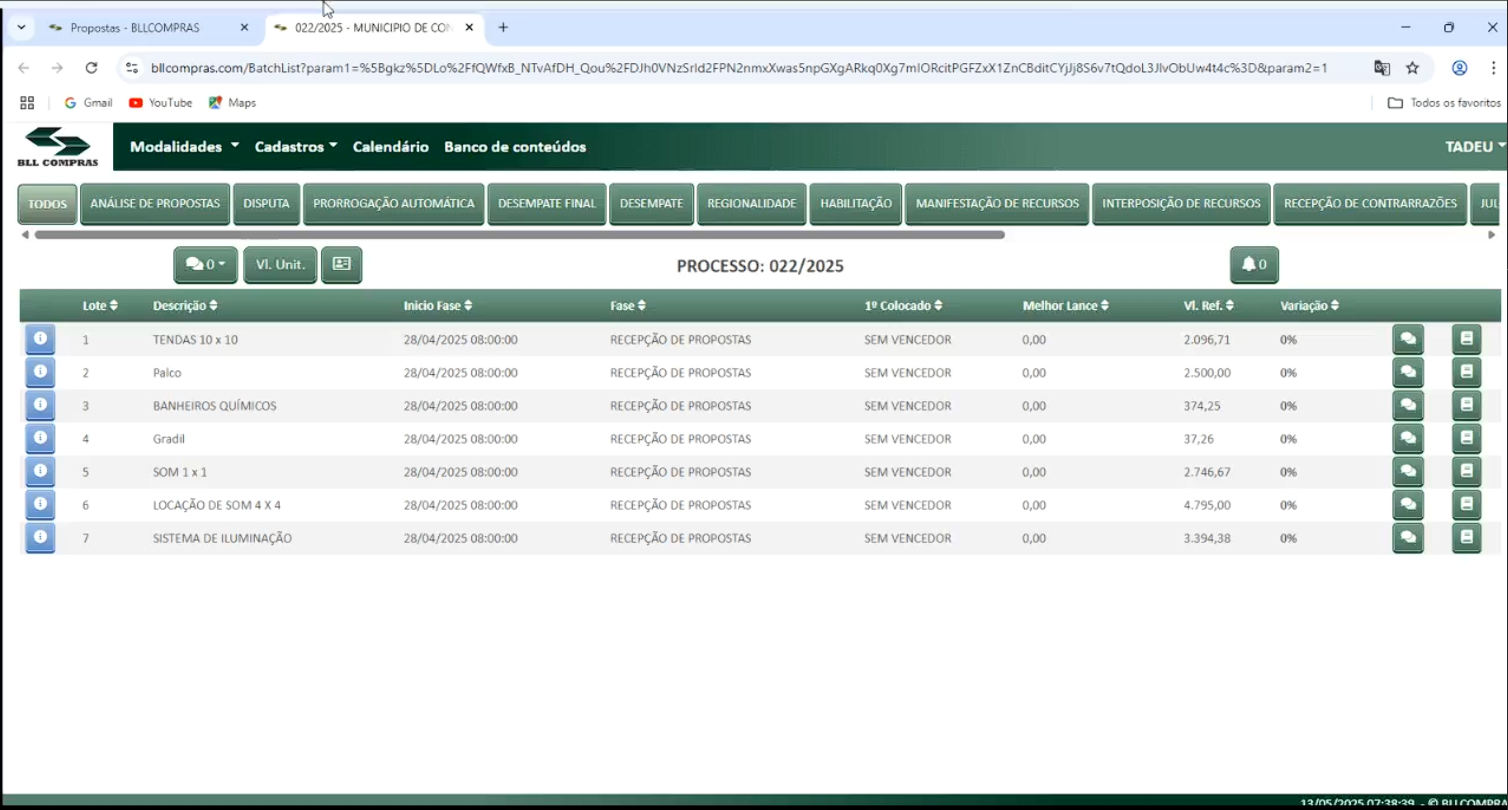Expand the Modalidades dropdown menu
1508x810 pixels.
(184, 147)
